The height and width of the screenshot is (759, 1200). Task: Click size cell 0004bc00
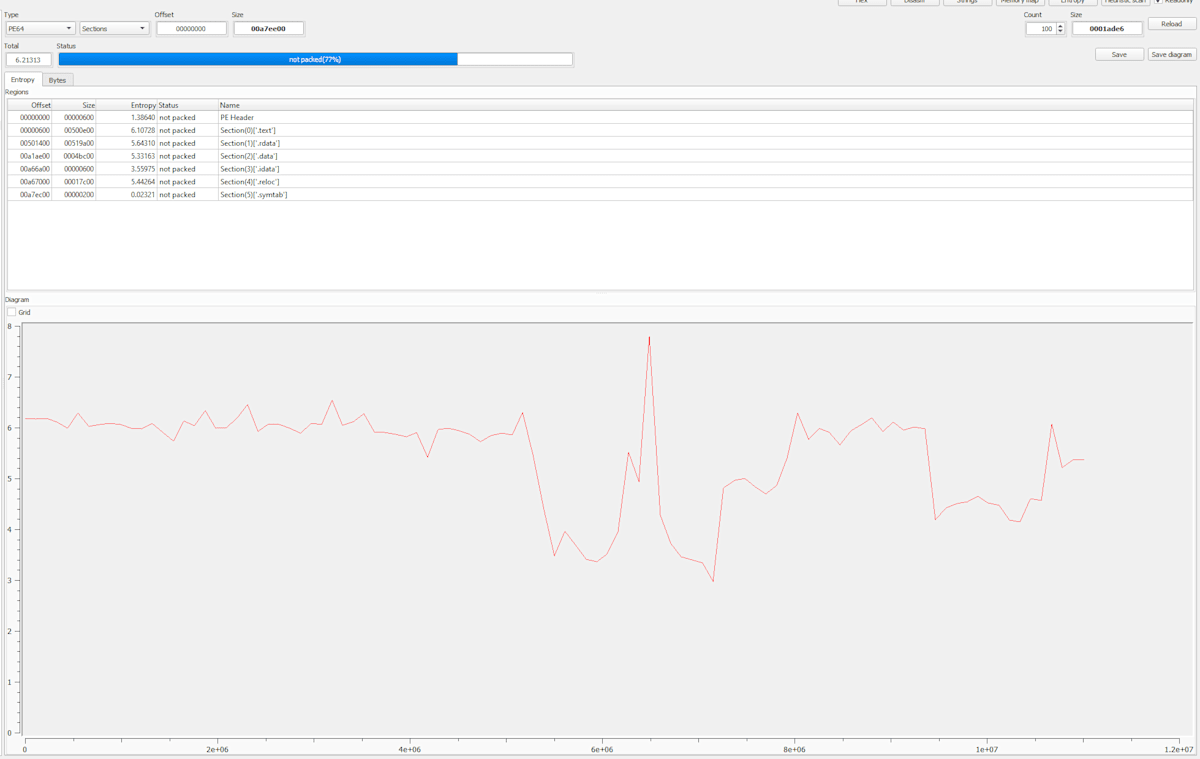click(x=79, y=156)
